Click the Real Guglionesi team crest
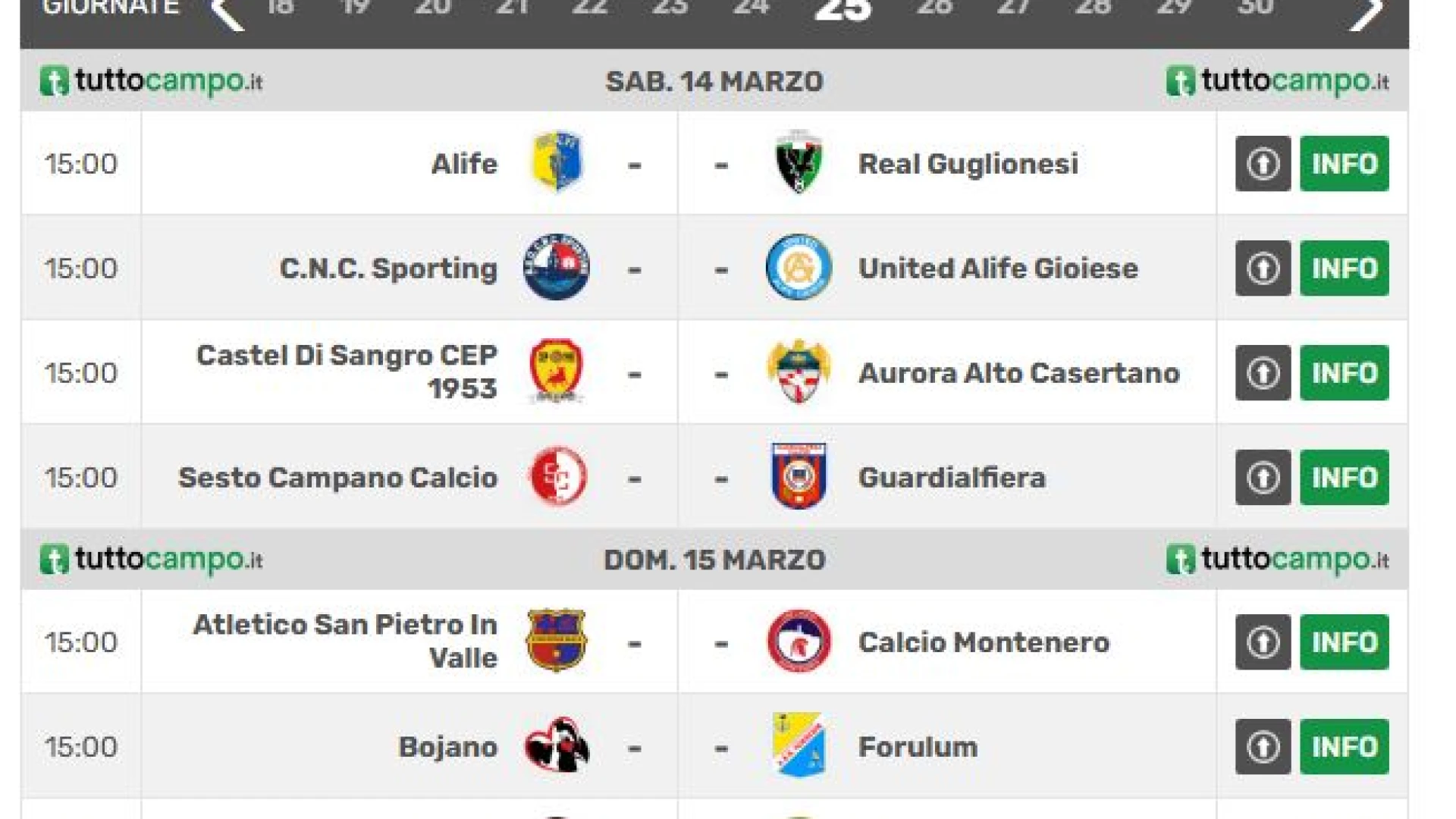Screen dimensions: 1456x819 coord(799,163)
